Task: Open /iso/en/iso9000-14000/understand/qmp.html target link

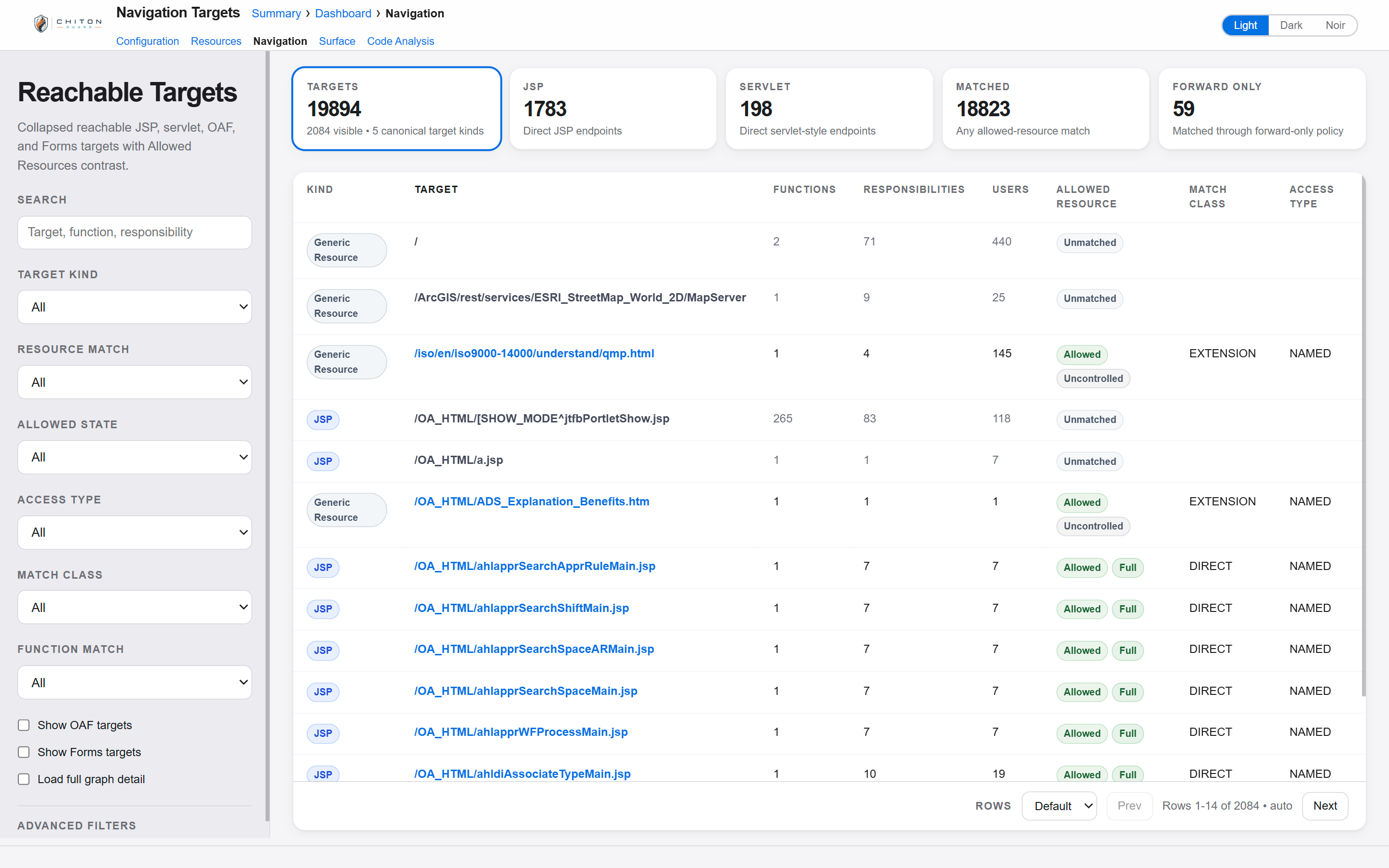Action: (534, 353)
